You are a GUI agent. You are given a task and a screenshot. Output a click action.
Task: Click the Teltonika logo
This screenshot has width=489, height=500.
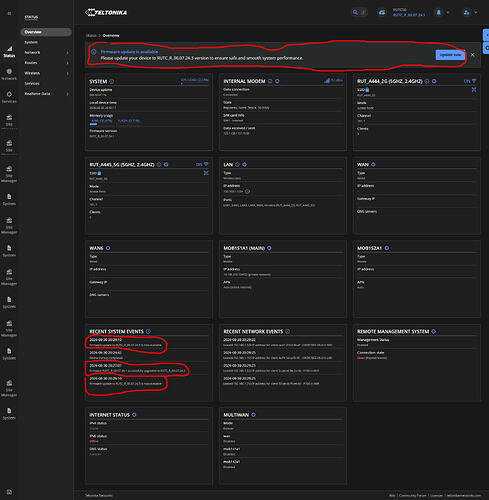[x=106, y=13]
